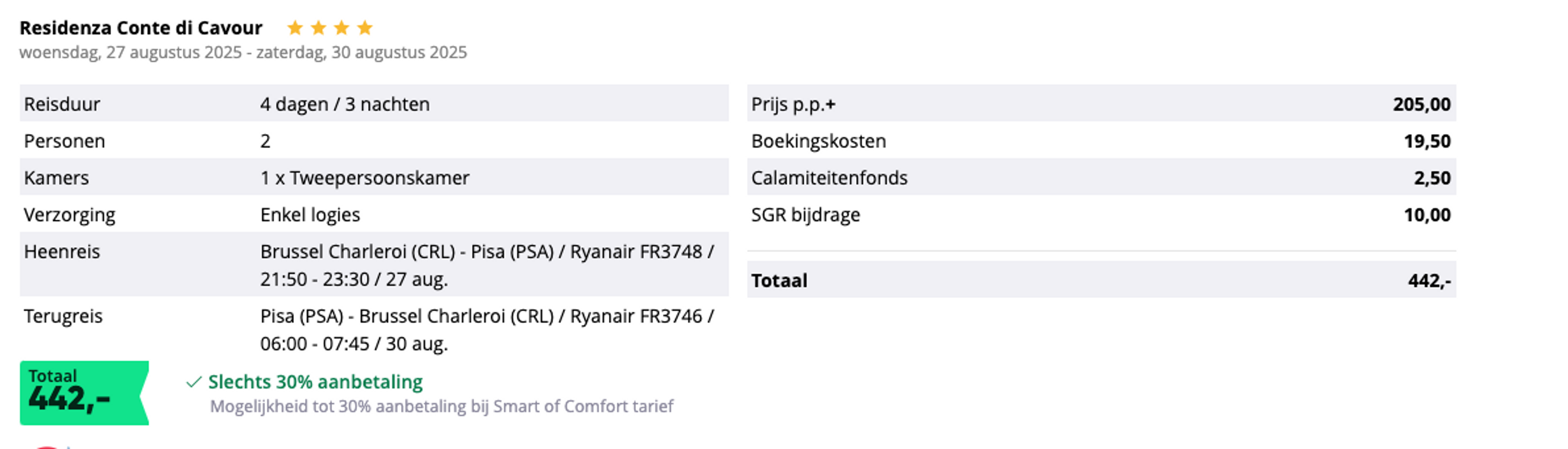Click the Calamiteitenfonds row label

[x=829, y=178]
